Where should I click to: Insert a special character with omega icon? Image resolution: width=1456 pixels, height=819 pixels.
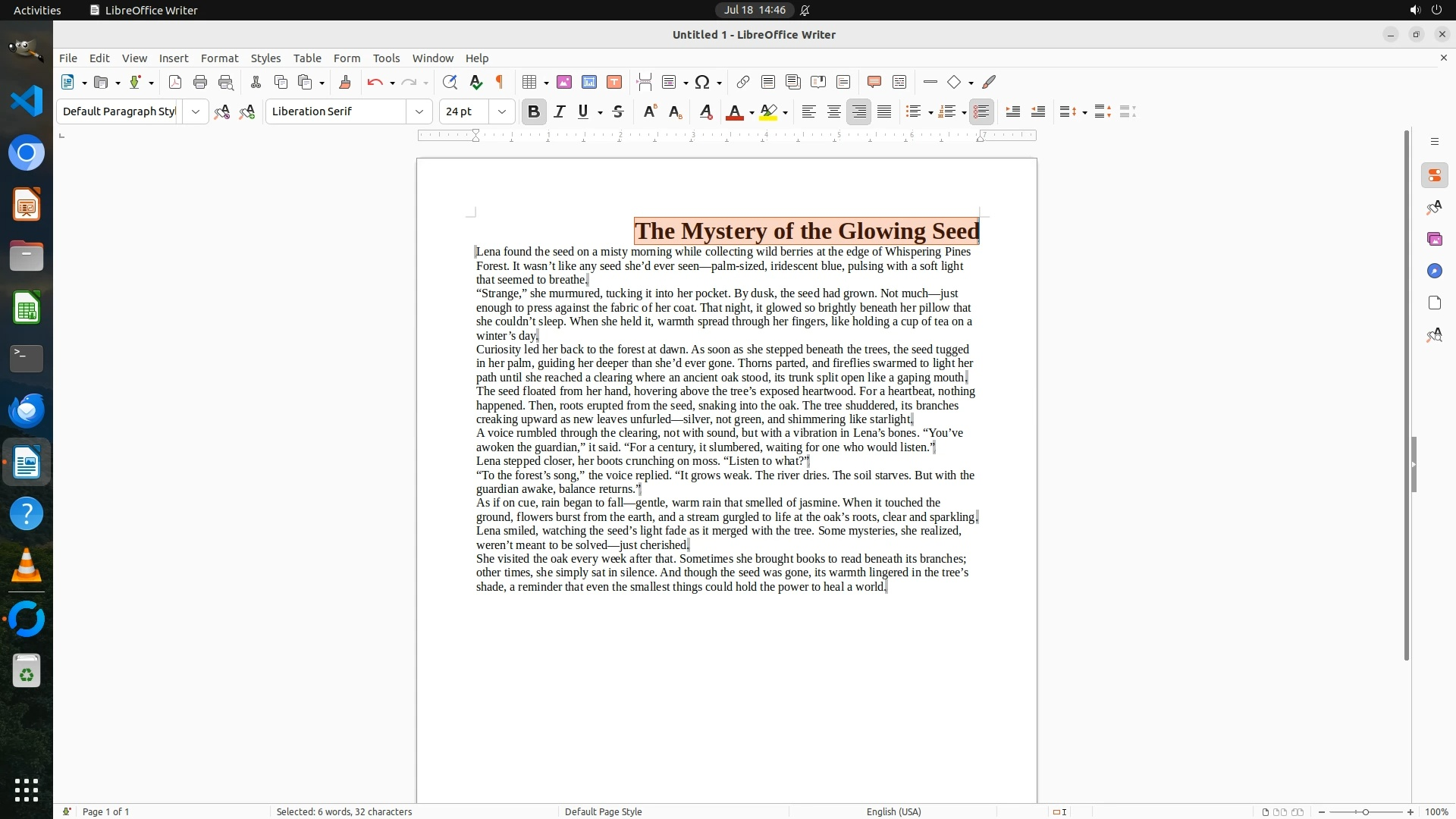tap(702, 82)
